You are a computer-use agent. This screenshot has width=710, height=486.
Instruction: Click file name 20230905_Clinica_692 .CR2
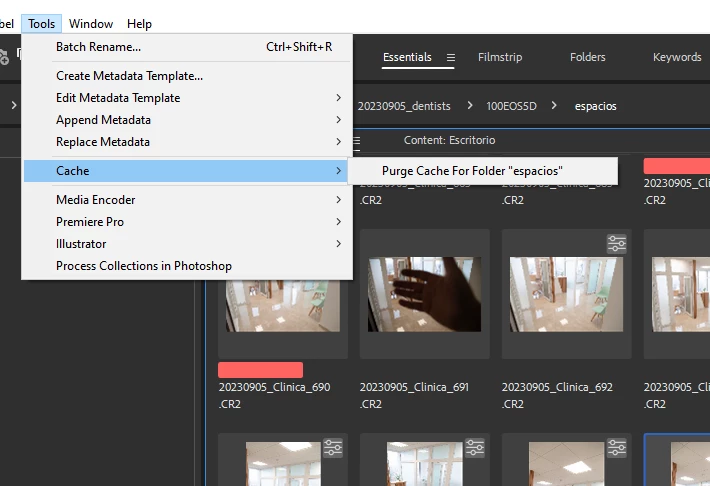[557, 395]
